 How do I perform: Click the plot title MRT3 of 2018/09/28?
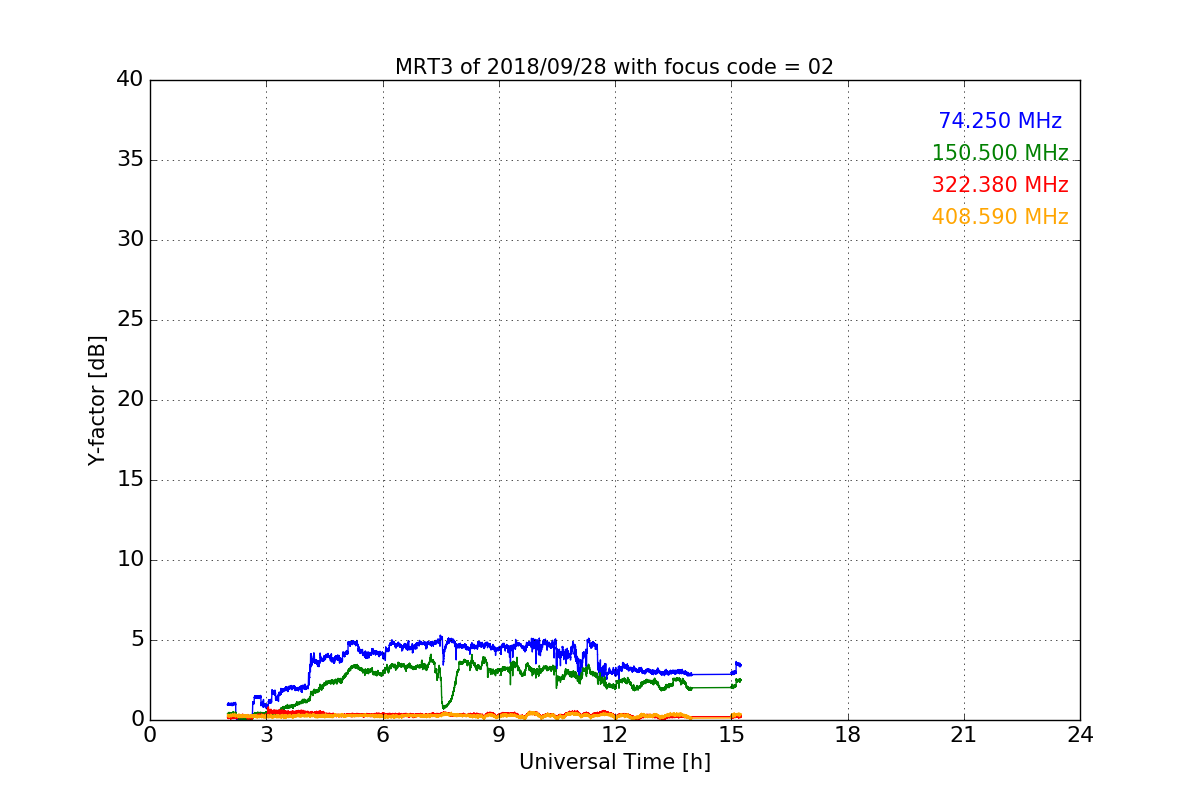[x=614, y=67]
